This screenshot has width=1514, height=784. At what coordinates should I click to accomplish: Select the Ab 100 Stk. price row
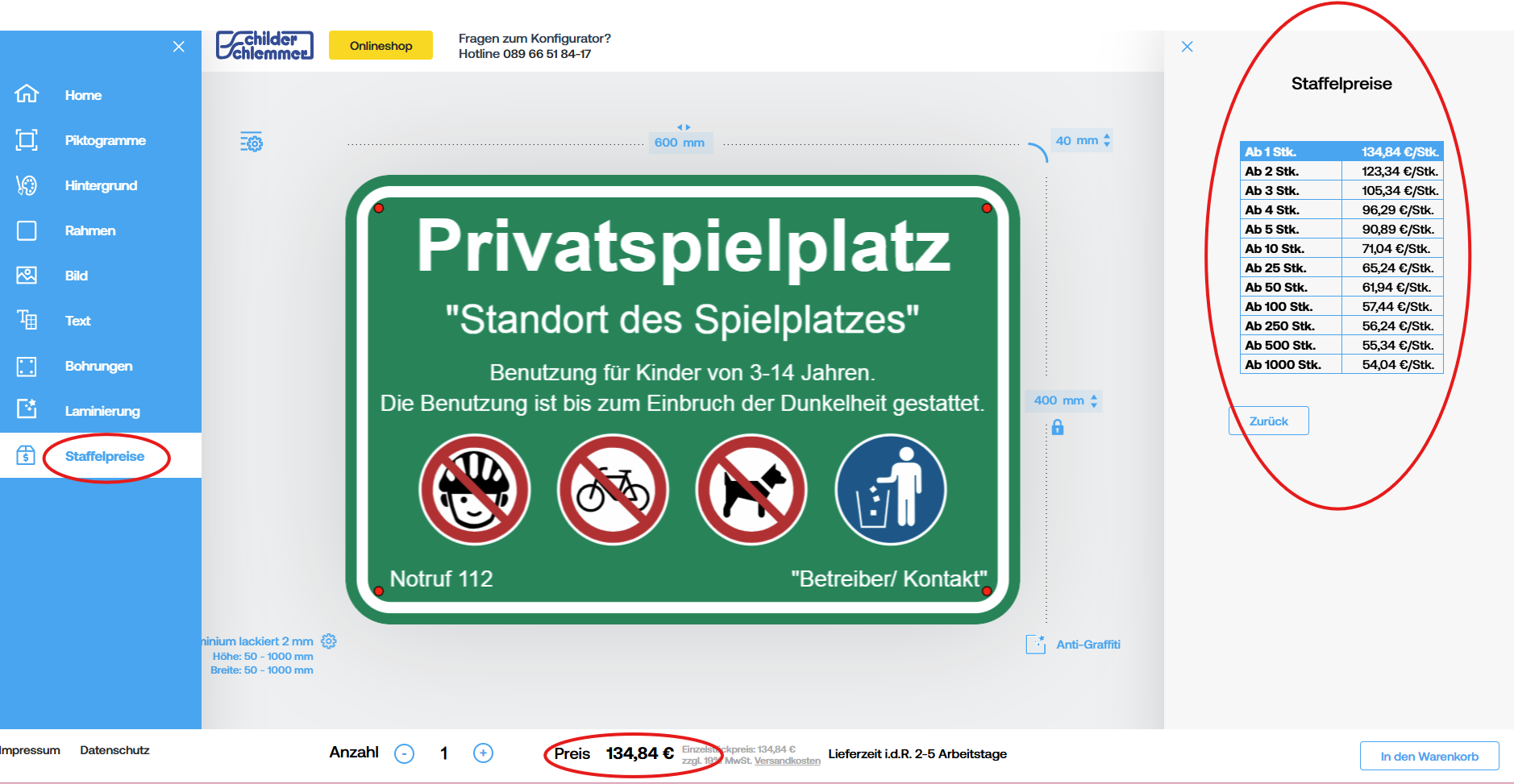click(x=1341, y=306)
